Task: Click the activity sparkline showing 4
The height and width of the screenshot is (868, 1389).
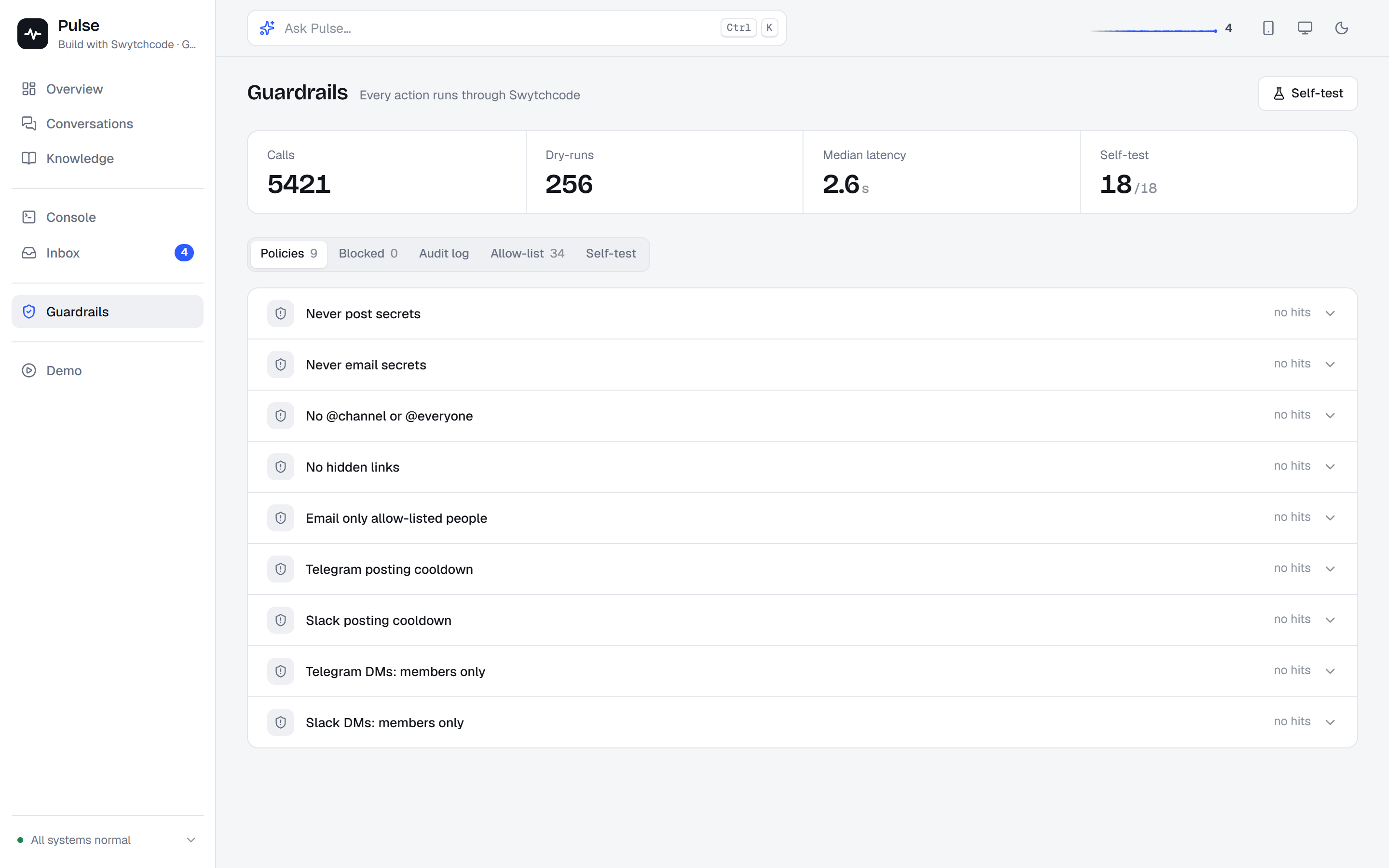Action: [1160, 29]
